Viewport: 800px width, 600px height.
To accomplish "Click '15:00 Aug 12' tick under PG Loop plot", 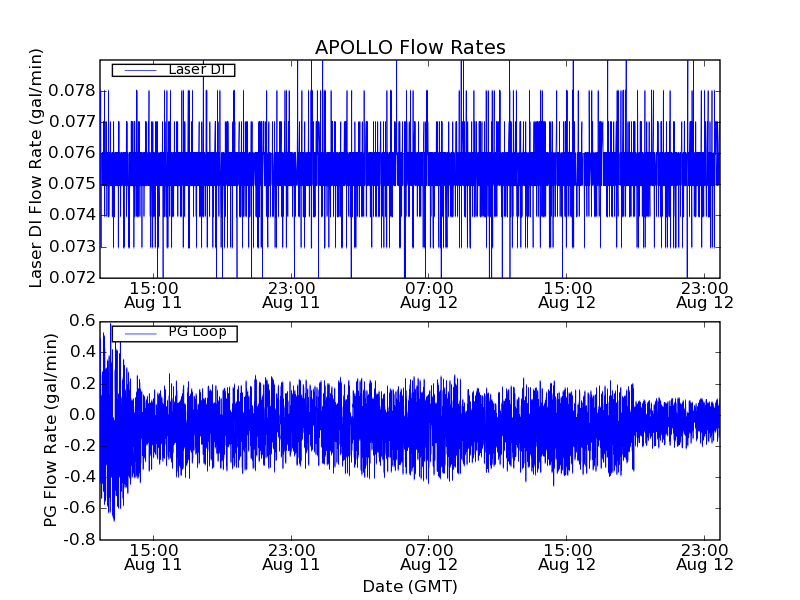I will (567, 557).
